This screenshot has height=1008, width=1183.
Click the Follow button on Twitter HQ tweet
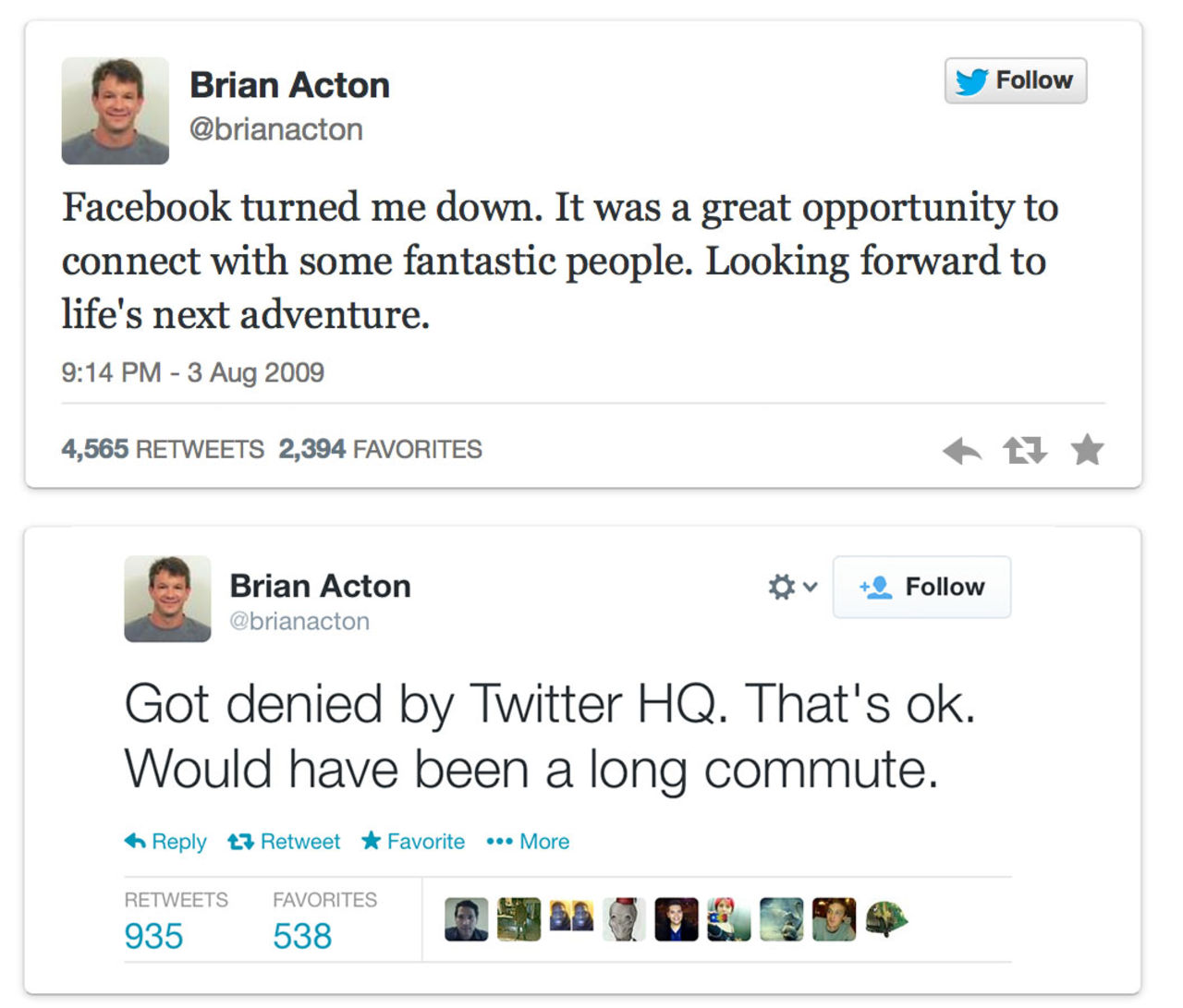921,587
